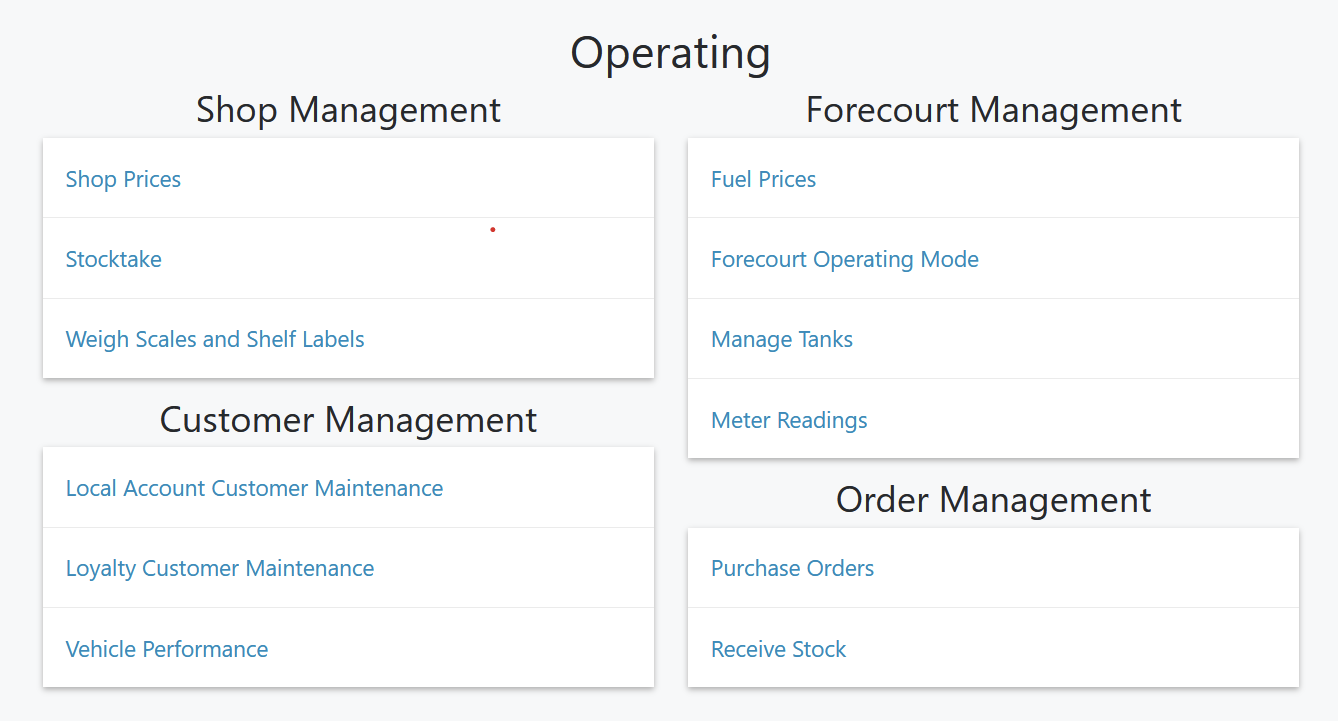Open Loyalty Customer Maintenance
This screenshot has height=721, width=1338.
pos(220,568)
